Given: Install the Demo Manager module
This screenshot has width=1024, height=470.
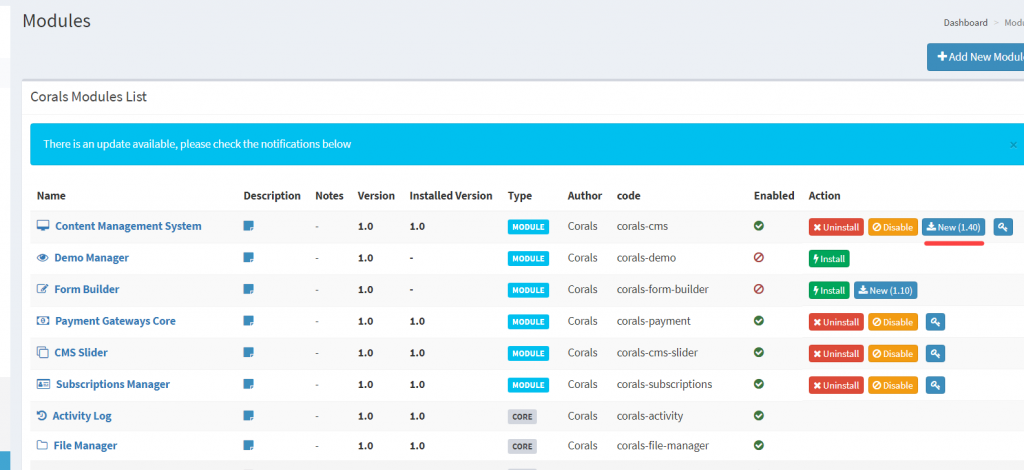Looking at the screenshot, I should (829, 258).
